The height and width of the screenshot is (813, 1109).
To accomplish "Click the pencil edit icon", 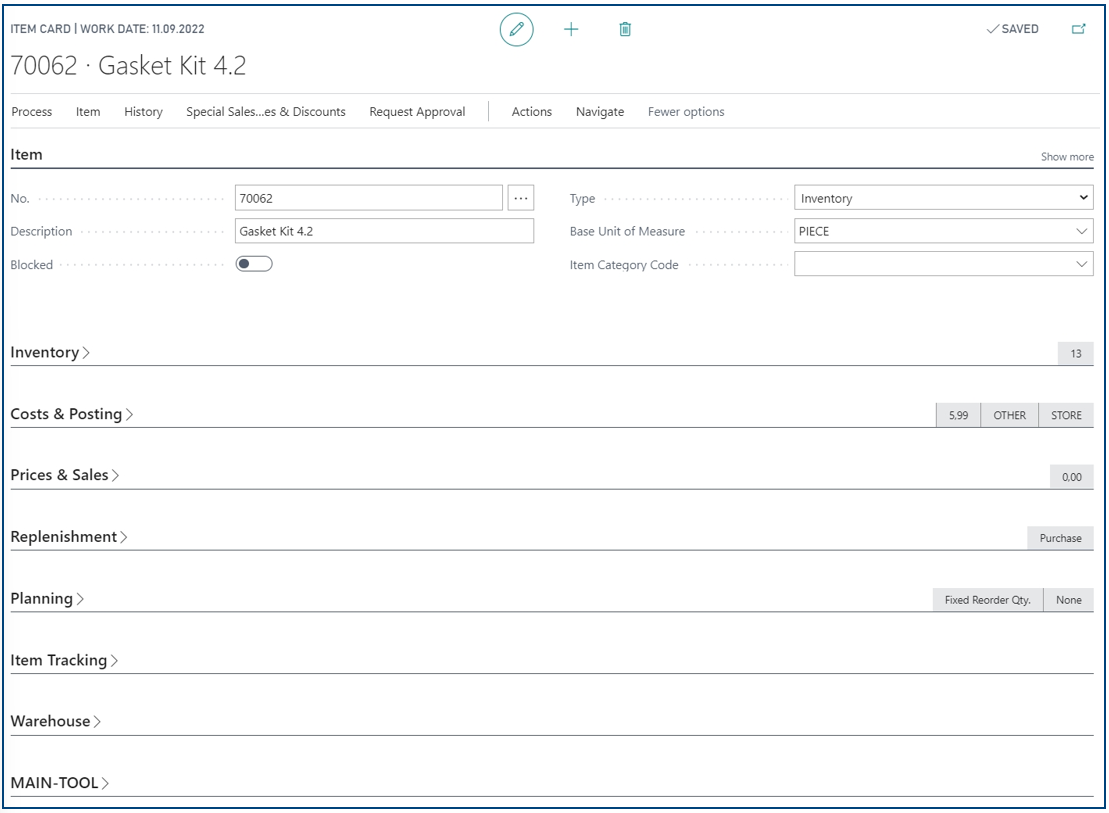I will (516, 29).
